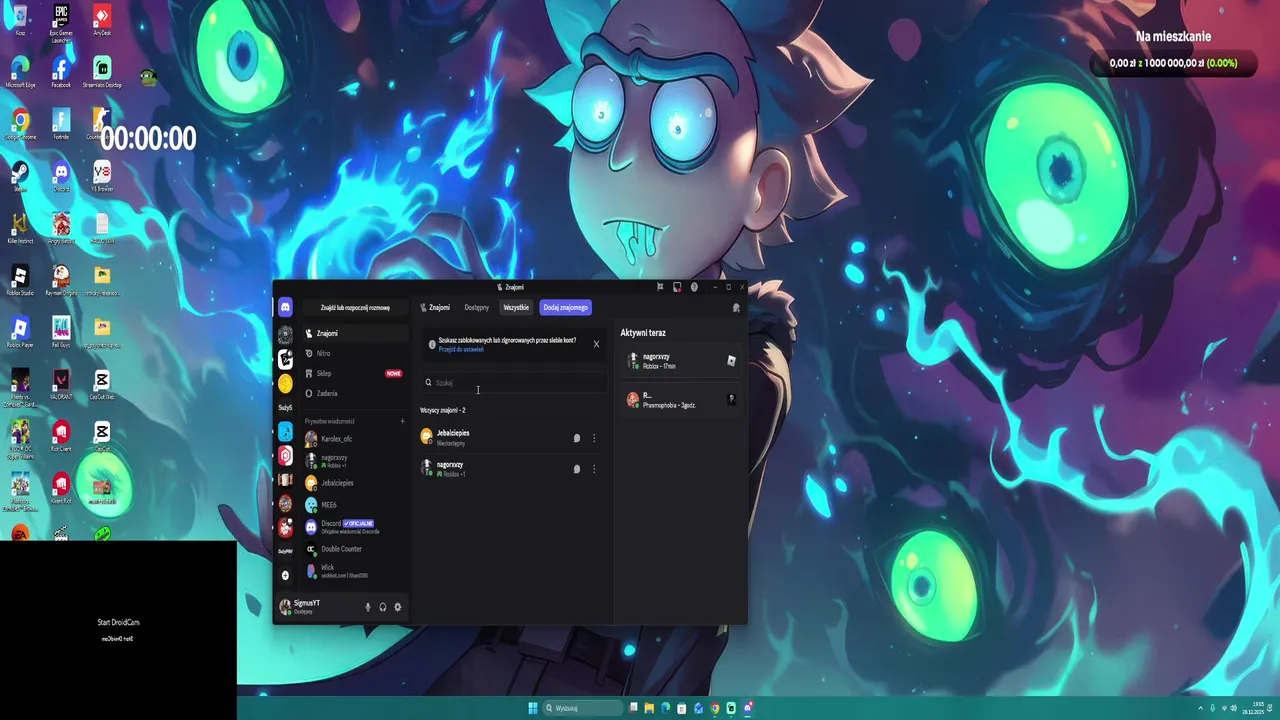Message nagorxvzy via chat bubble icon
Viewport: 1280px width, 720px height.
pyautogui.click(x=576, y=469)
